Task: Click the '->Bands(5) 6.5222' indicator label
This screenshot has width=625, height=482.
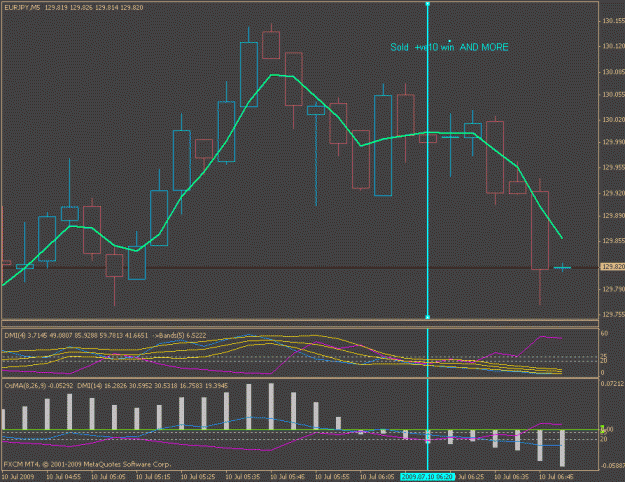Action: [179, 336]
